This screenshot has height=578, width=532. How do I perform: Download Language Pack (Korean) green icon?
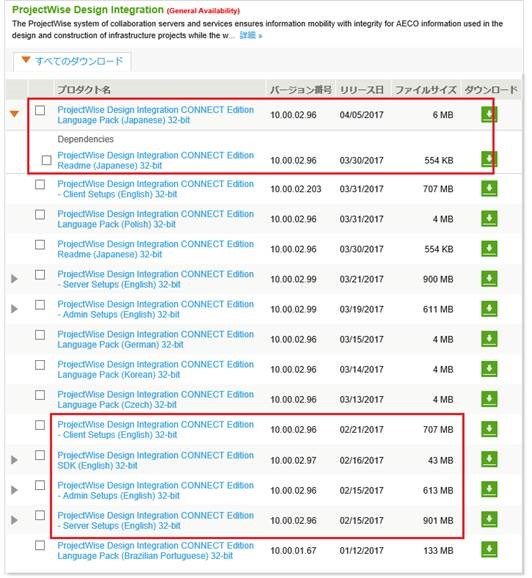pyautogui.click(x=489, y=369)
